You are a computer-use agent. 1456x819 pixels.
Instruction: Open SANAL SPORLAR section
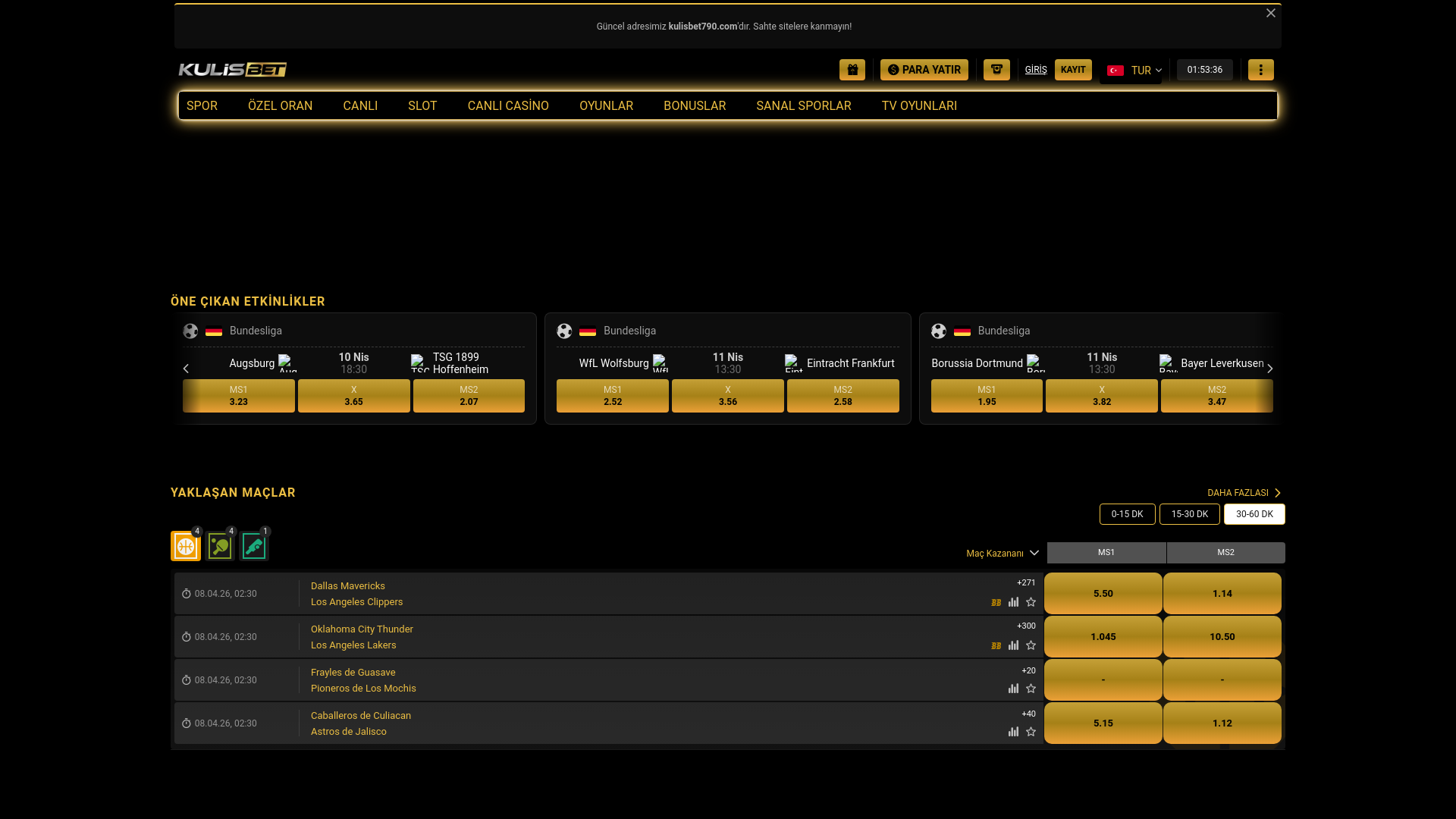tap(804, 106)
